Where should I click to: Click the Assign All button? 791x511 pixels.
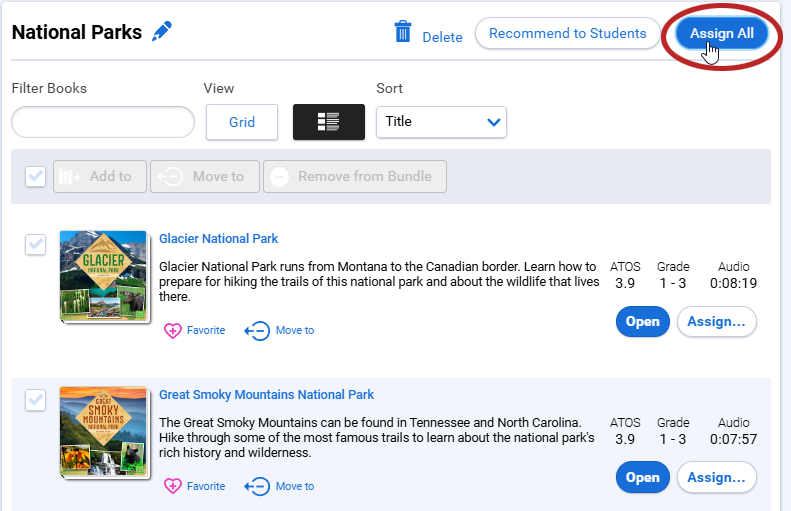(x=721, y=33)
